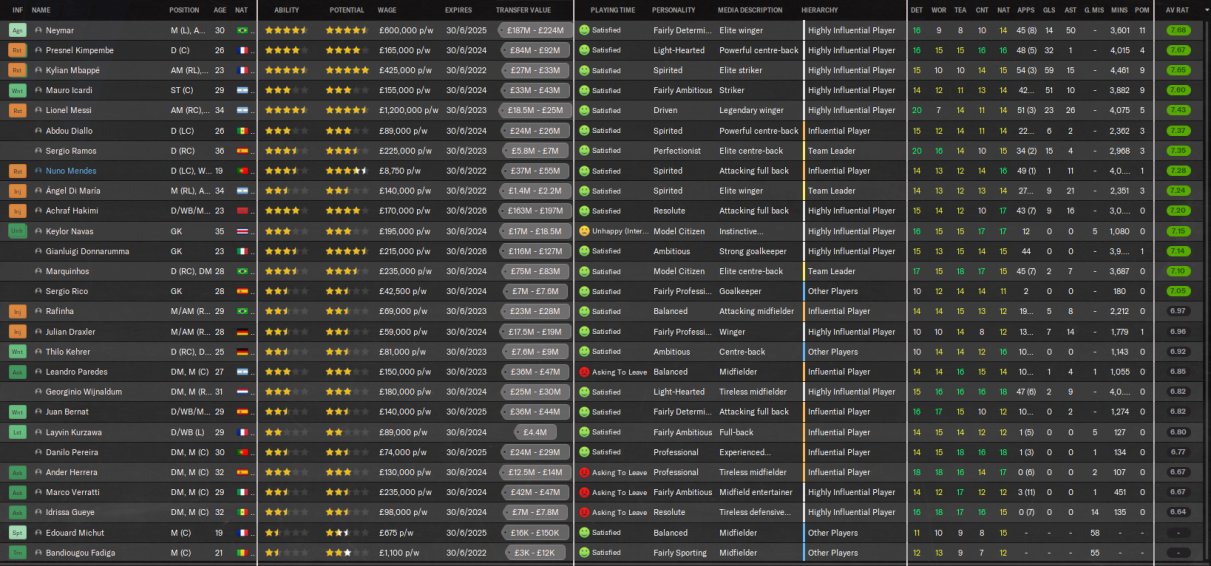The width and height of the screenshot is (1211, 566).
Task: Click the player info icon beside Sergio Ramos
Action: coord(39,151)
